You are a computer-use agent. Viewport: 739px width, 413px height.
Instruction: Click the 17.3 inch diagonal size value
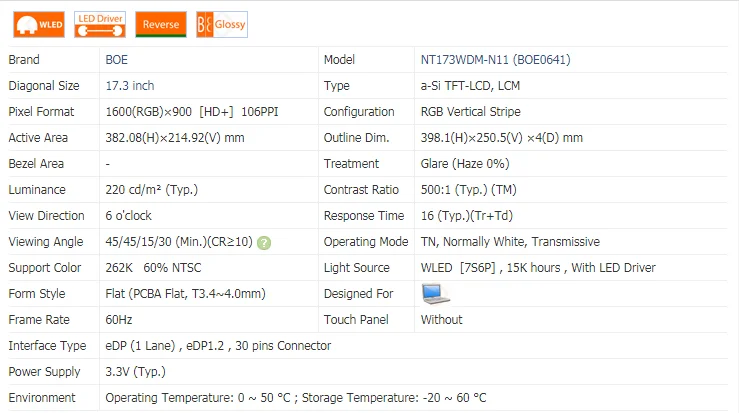(x=130, y=86)
